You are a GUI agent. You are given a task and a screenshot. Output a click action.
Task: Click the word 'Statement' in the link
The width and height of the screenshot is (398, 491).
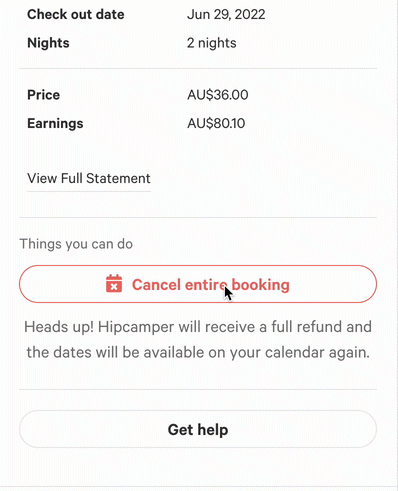coord(118,178)
